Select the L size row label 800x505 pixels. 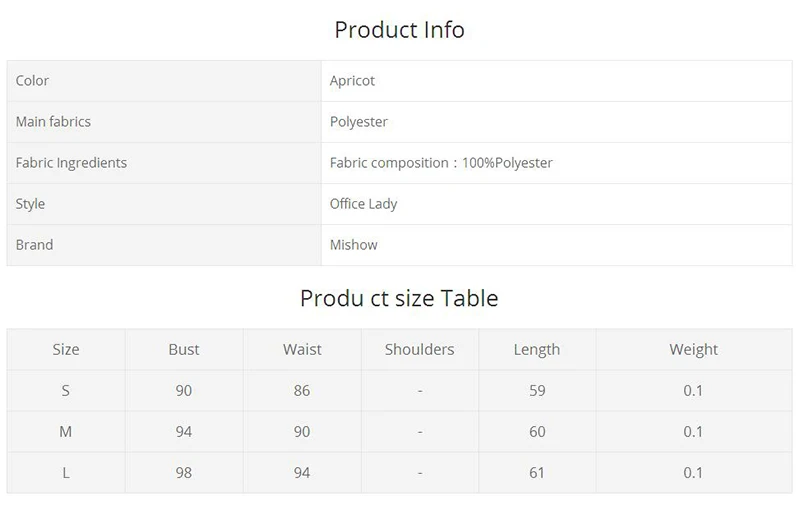coord(66,473)
